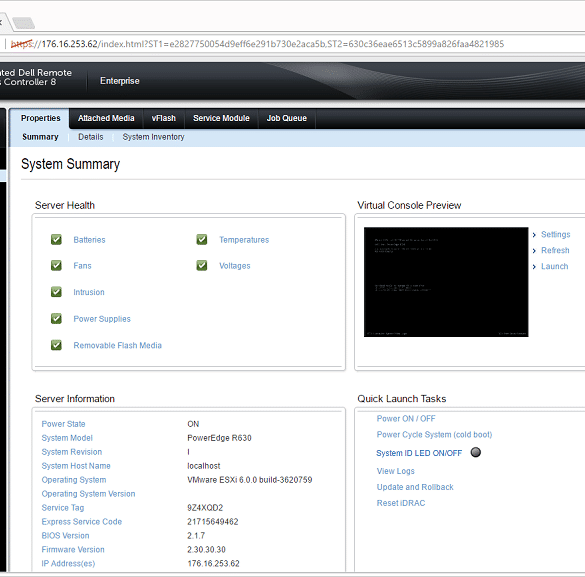The height and width of the screenshot is (577, 585).
Task: Open the Intrusion health link
Action: 89,292
